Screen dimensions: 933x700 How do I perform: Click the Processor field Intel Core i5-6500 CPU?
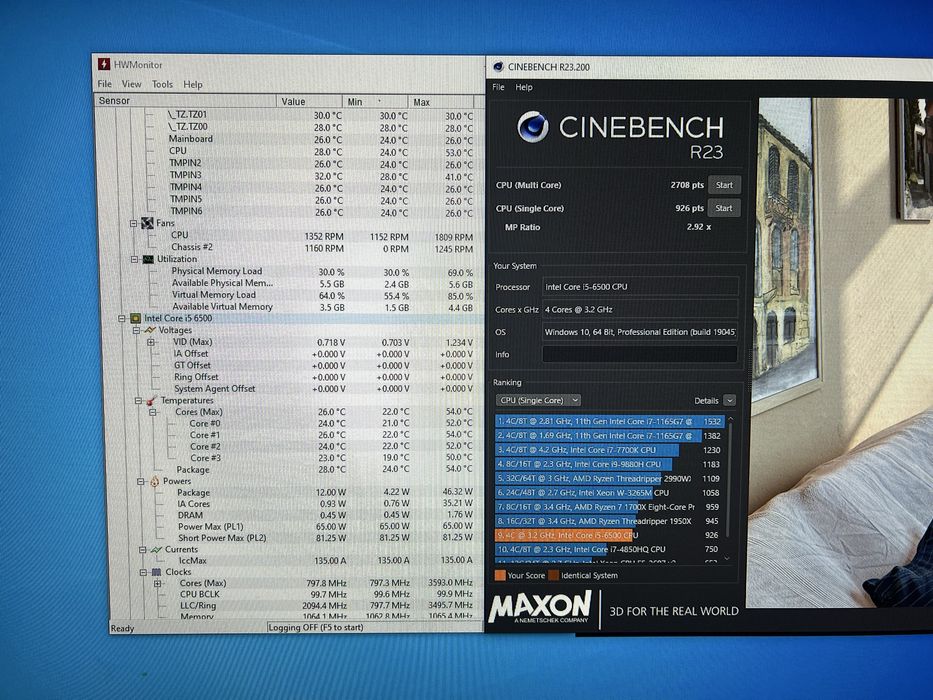(x=640, y=286)
